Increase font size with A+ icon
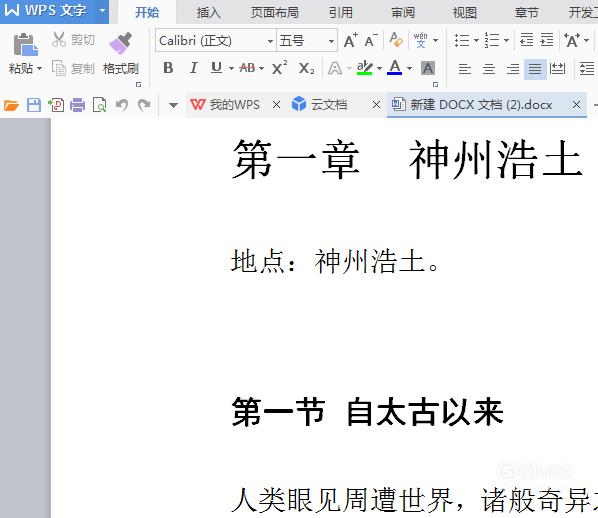598x518 pixels. pos(351,40)
